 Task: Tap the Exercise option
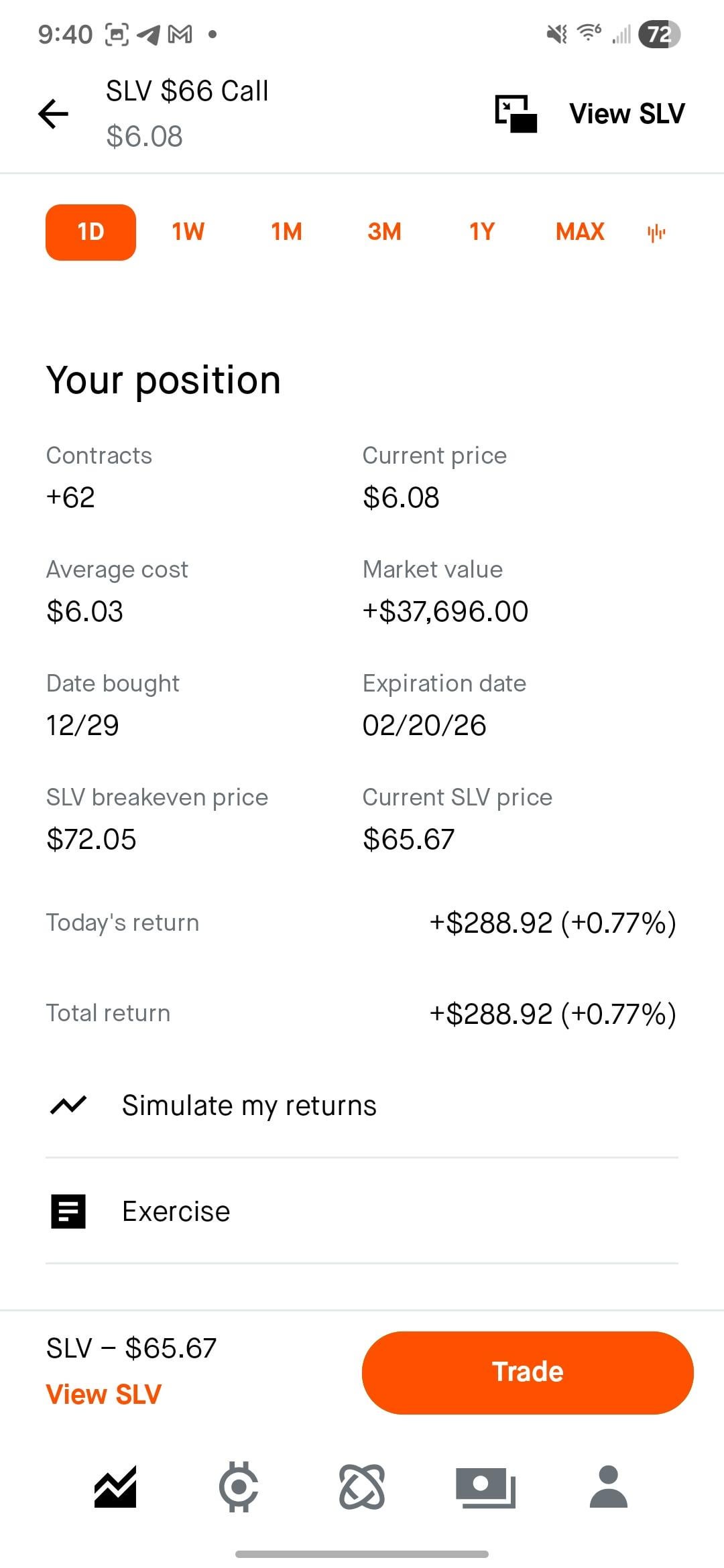176,1212
